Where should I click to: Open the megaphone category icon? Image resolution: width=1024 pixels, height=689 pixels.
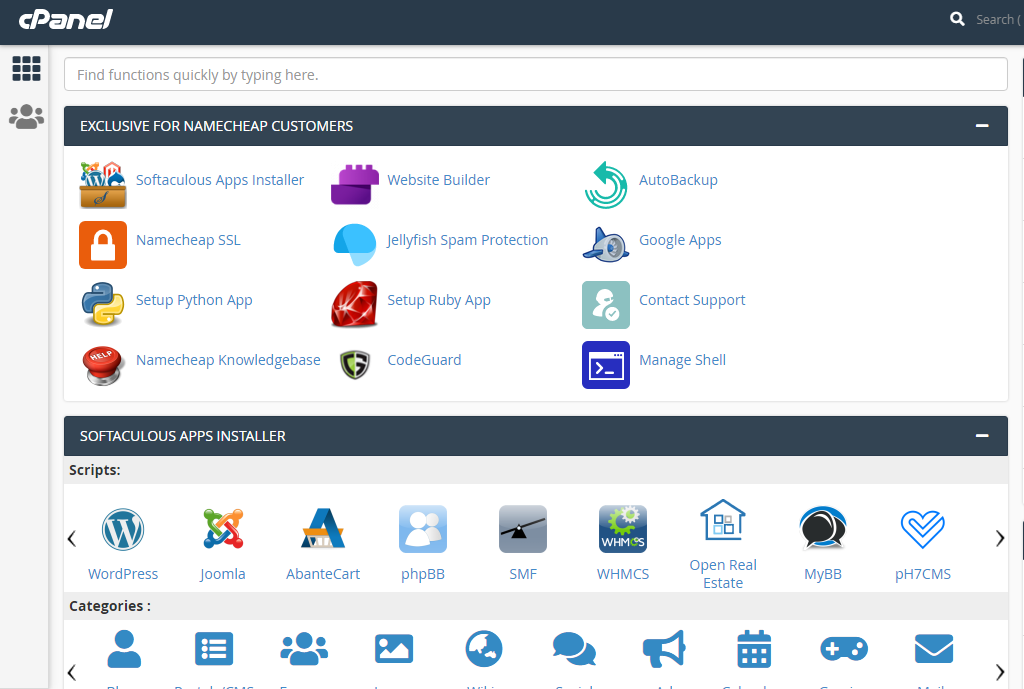pos(664,649)
